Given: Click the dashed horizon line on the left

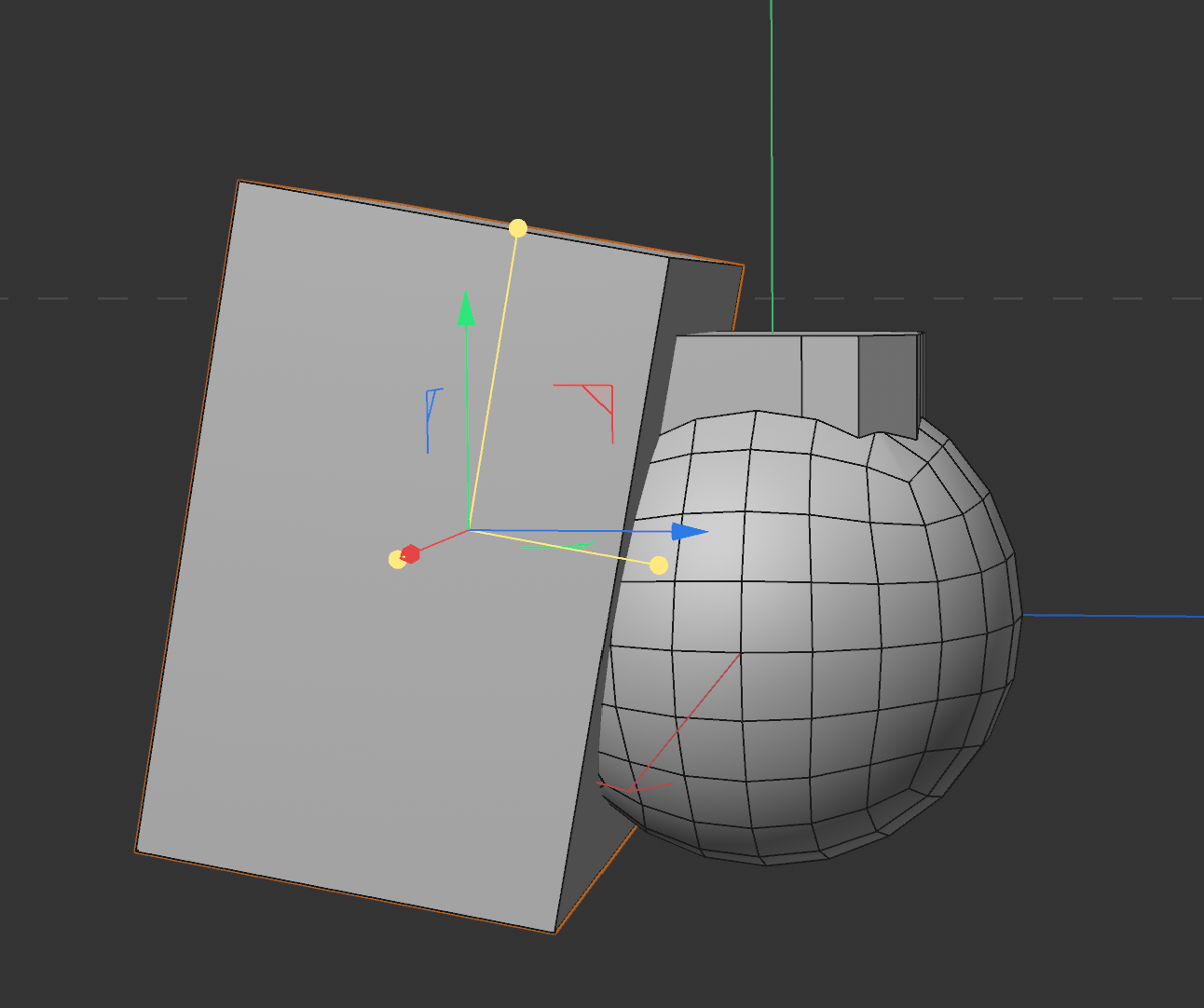Looking at the screenshot, I should [93, 299].
